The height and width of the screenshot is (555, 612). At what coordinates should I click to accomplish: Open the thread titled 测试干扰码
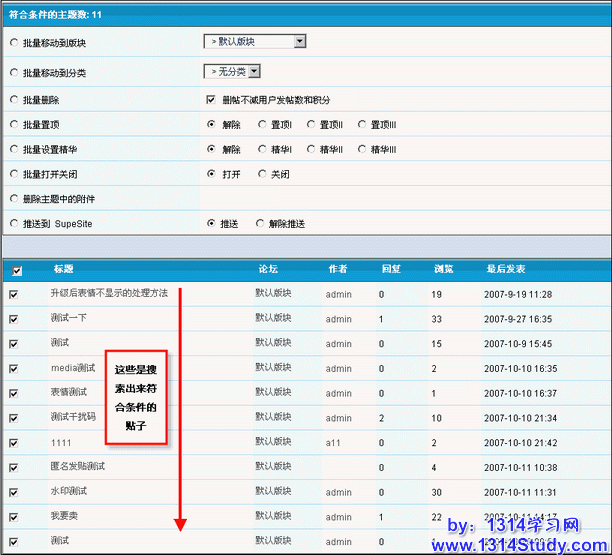tap(73, 417)
